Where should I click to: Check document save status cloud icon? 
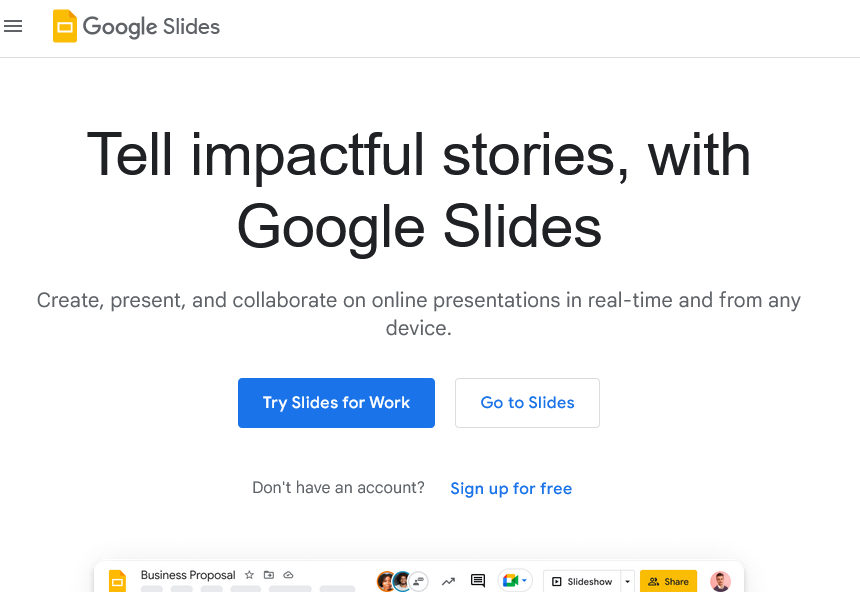(x=289, y=574)
